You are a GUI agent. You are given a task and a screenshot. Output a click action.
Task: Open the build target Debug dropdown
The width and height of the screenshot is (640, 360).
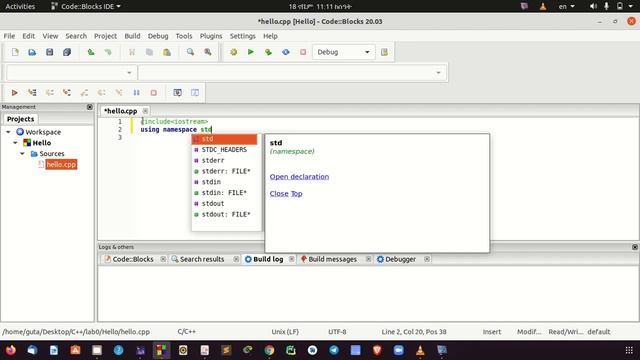[344, 52]
